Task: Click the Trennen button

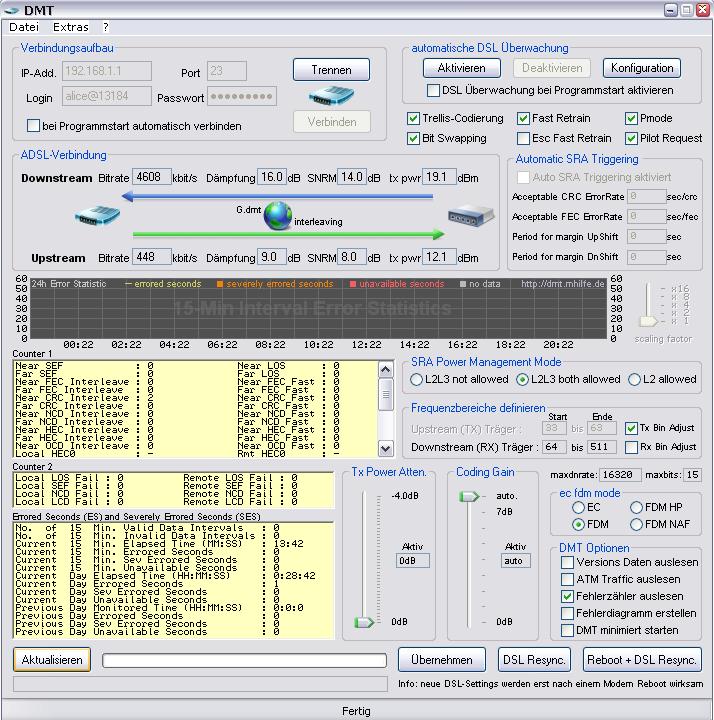Action: coord(331,70)
